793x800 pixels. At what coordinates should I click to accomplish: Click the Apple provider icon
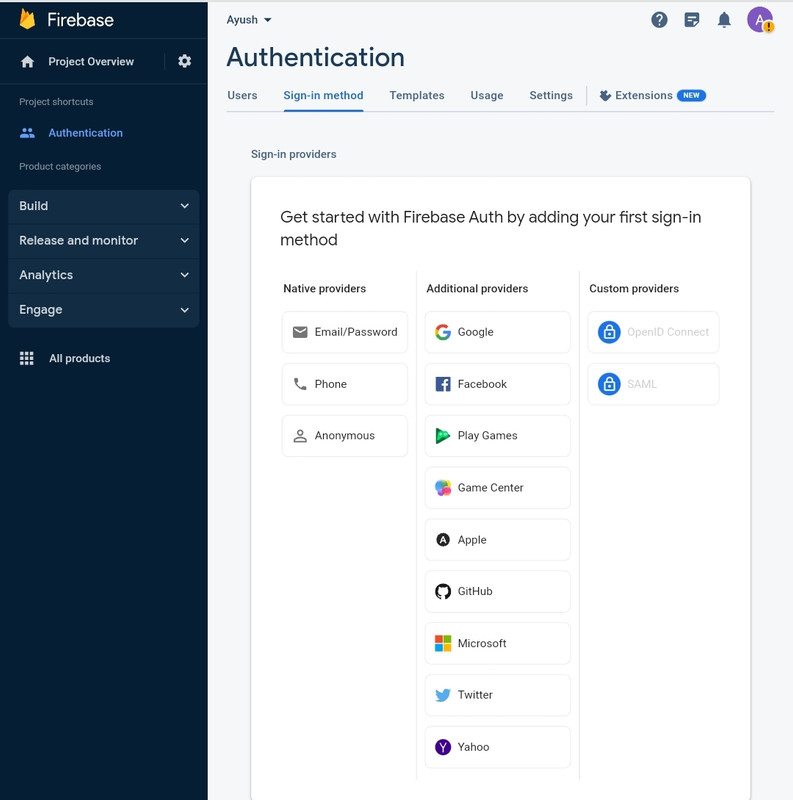443,539
